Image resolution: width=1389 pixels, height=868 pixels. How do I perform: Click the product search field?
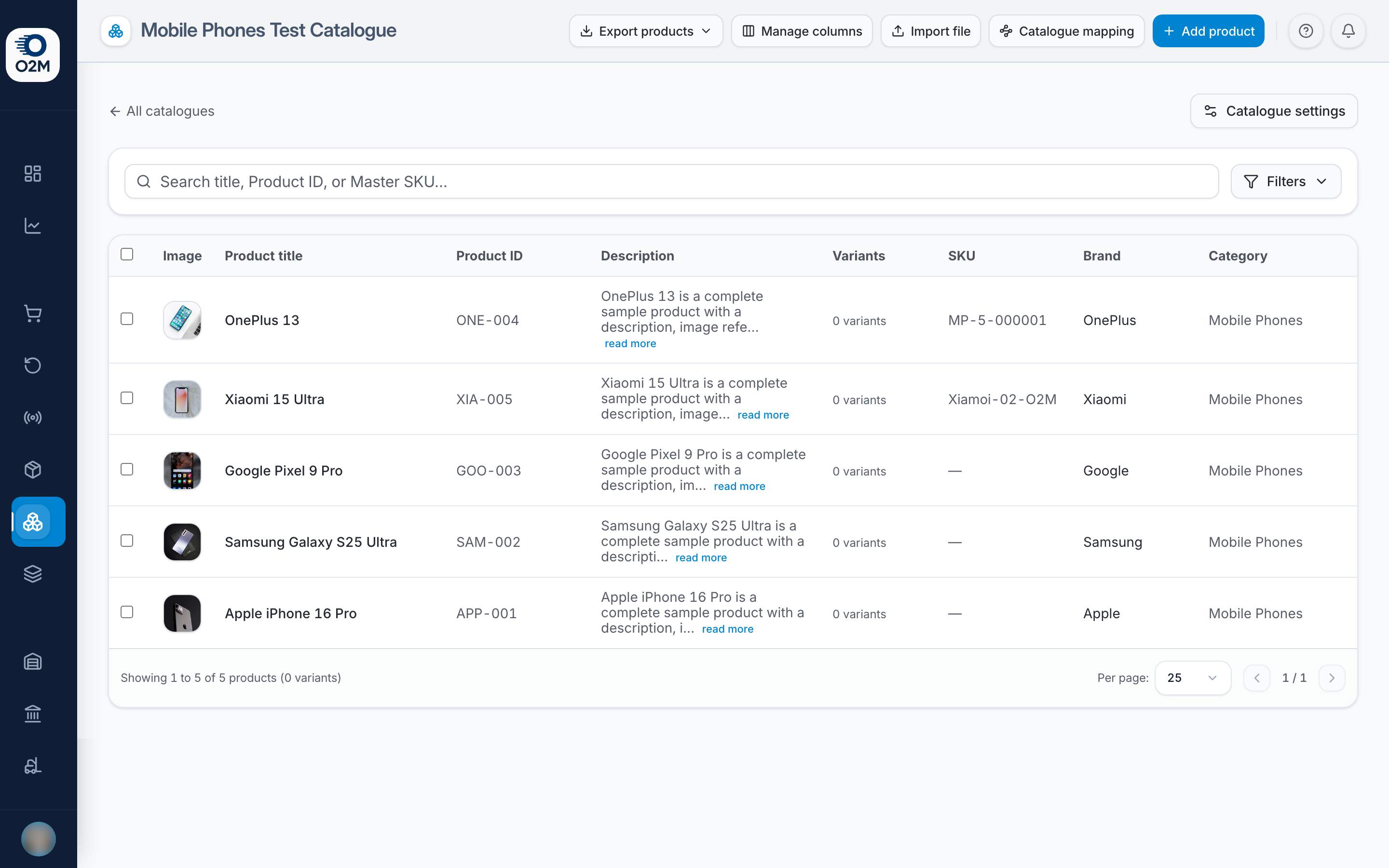click(671, 181)
